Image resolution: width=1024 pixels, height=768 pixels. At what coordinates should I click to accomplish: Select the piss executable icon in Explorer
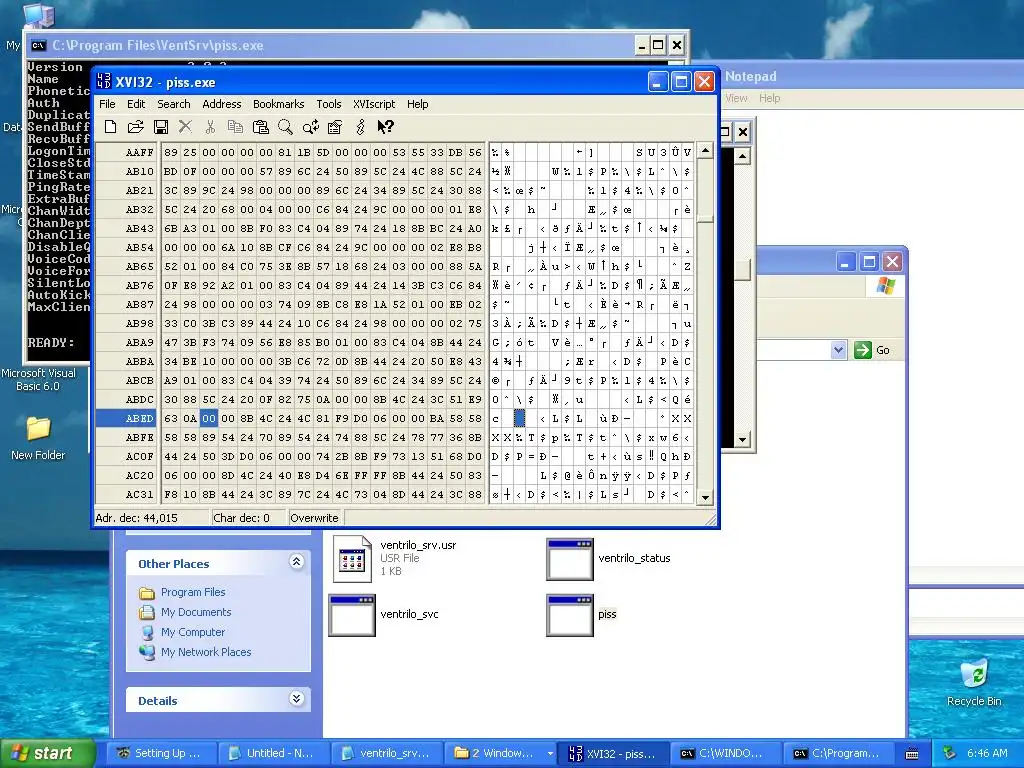pyautogui.click(x=569, y=615)
